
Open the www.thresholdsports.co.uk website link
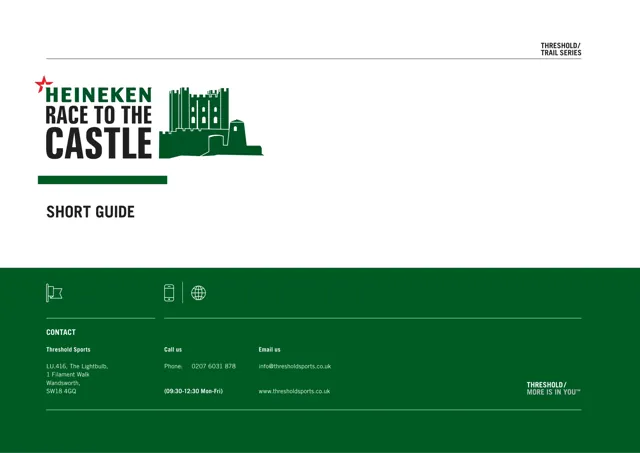[x=294, y=391]
